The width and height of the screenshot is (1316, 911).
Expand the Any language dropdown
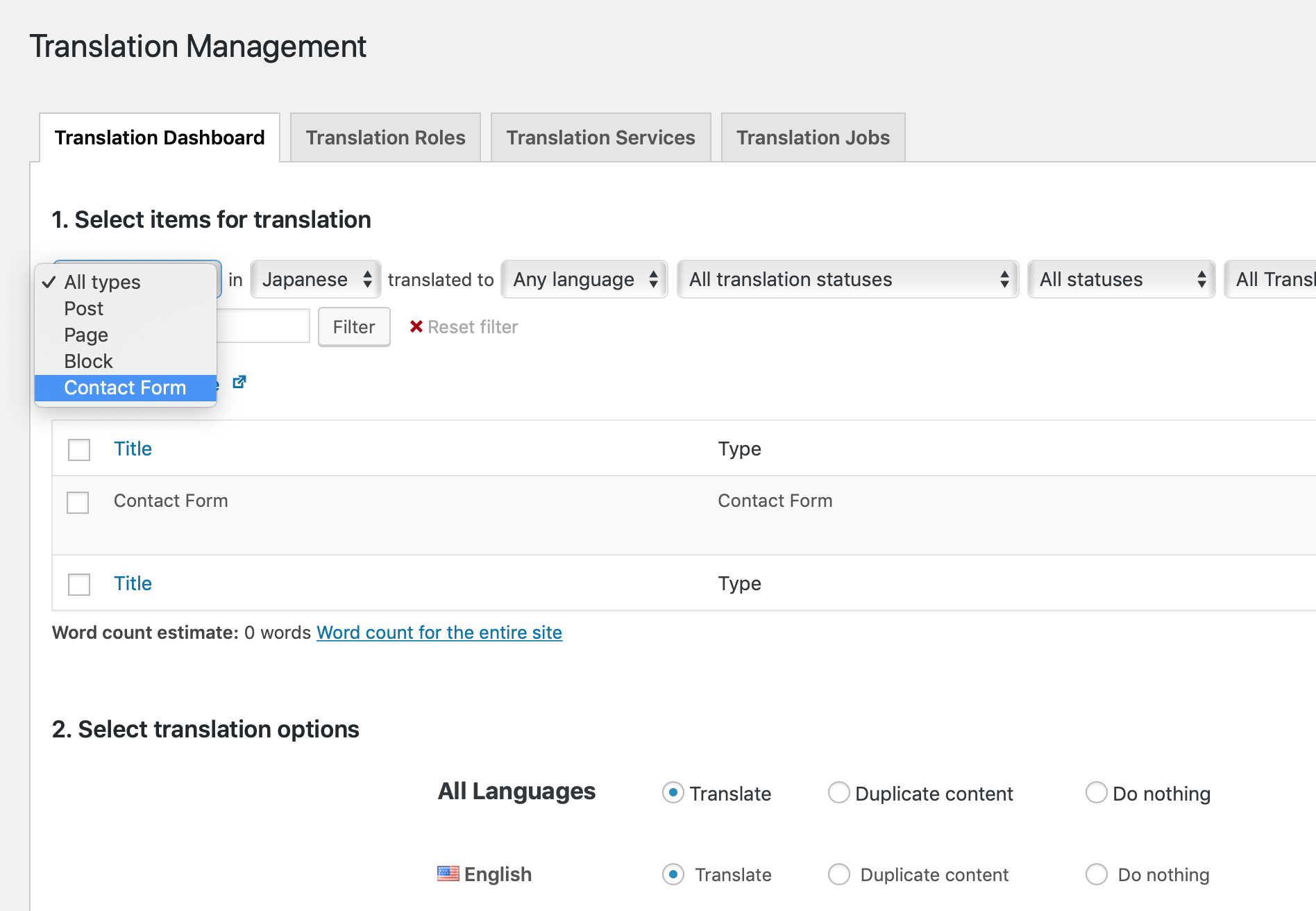584,279
